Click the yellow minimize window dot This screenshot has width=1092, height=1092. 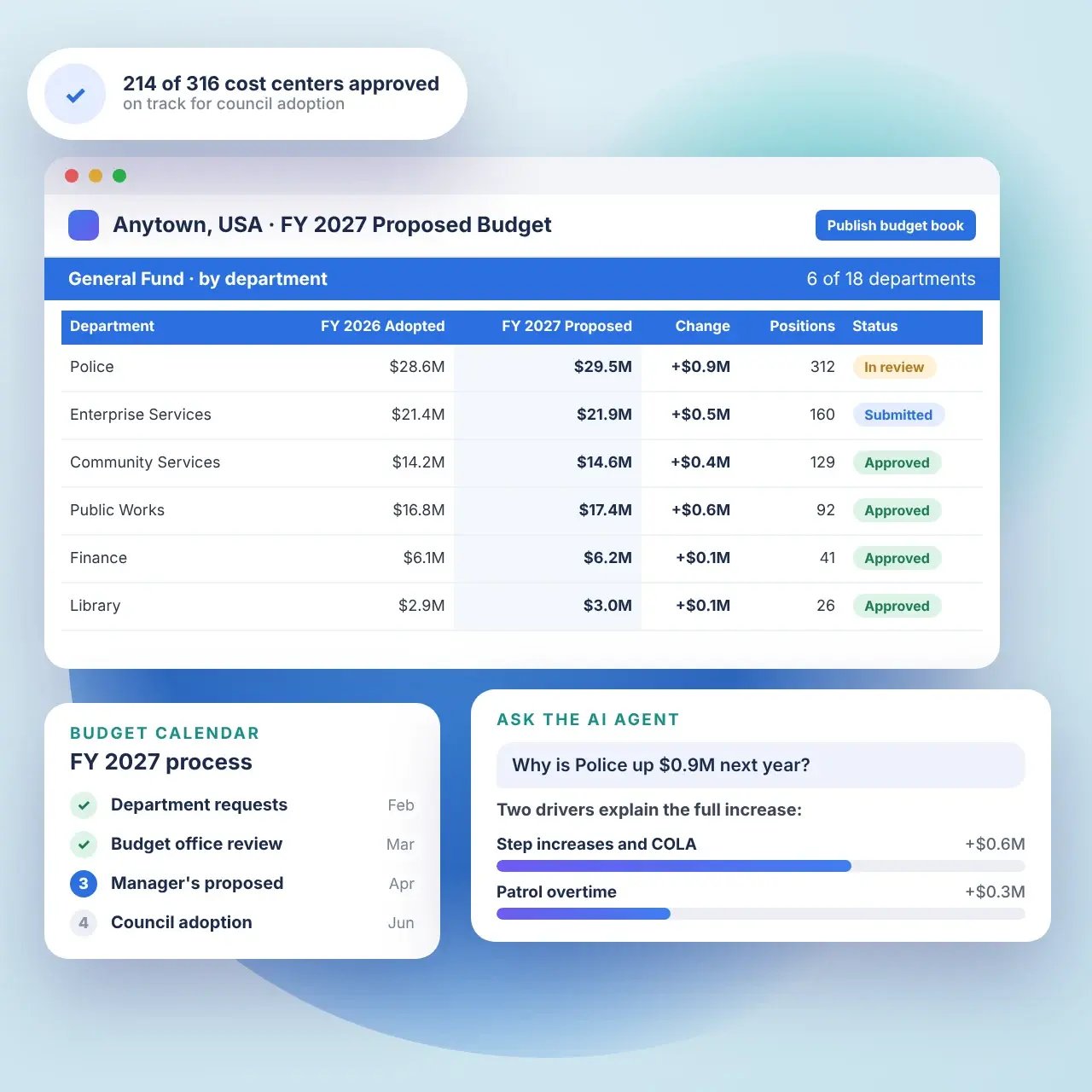coord(96,176)
